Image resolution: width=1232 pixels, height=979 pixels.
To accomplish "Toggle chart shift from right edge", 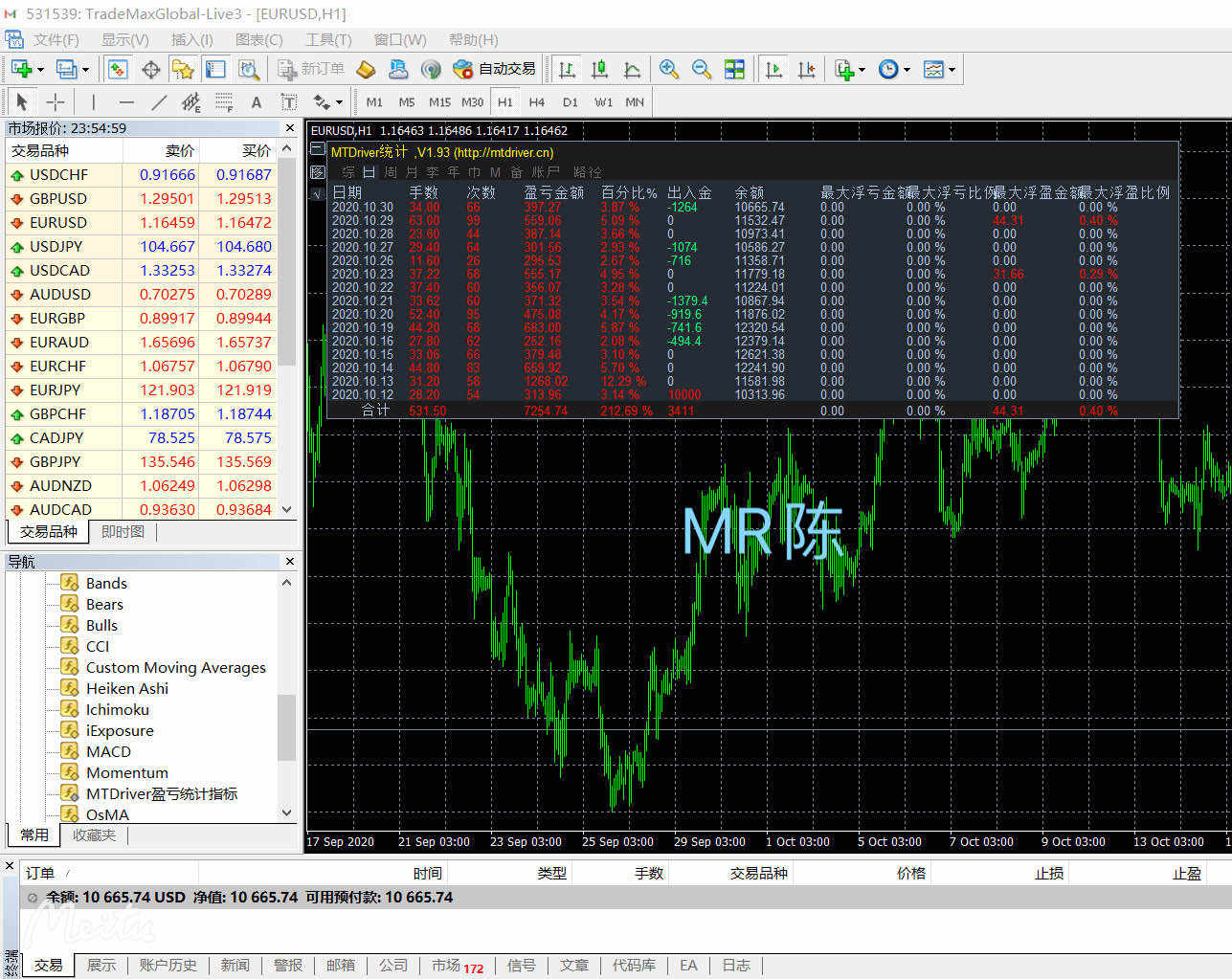I will [807, 69].
